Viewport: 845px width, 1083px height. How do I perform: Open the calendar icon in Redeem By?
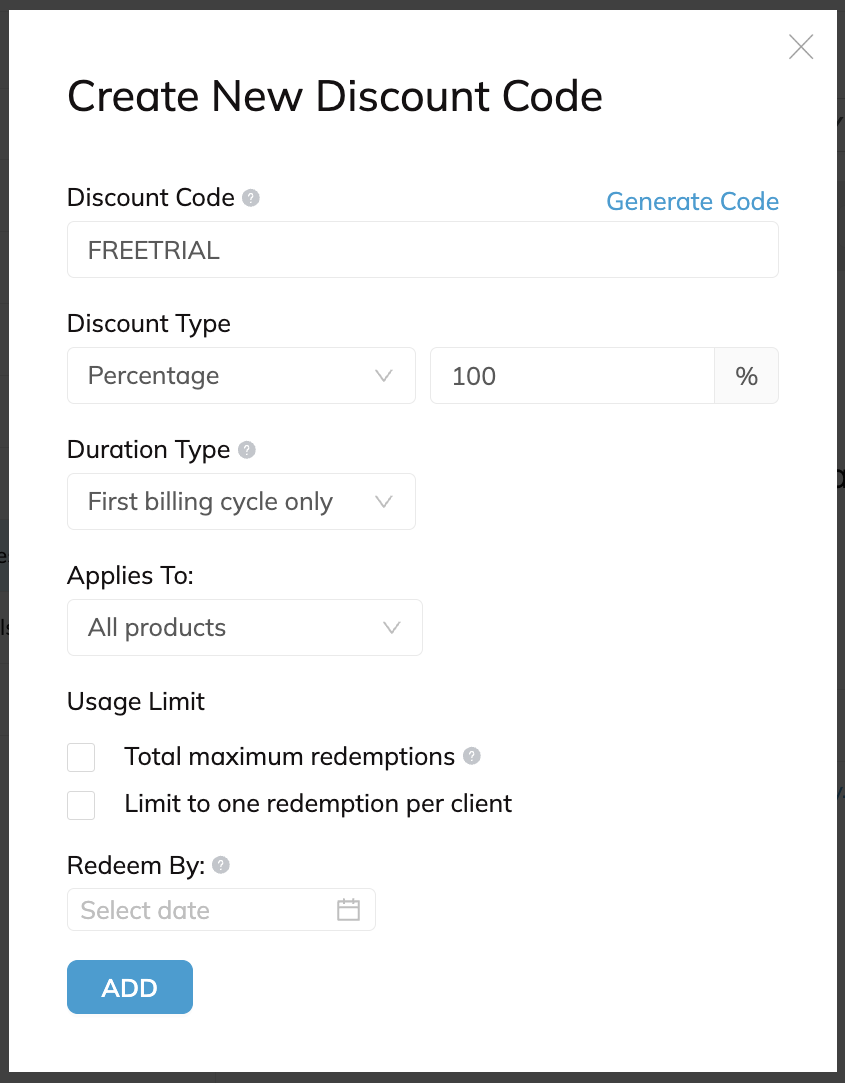click(x=348, y=910)
